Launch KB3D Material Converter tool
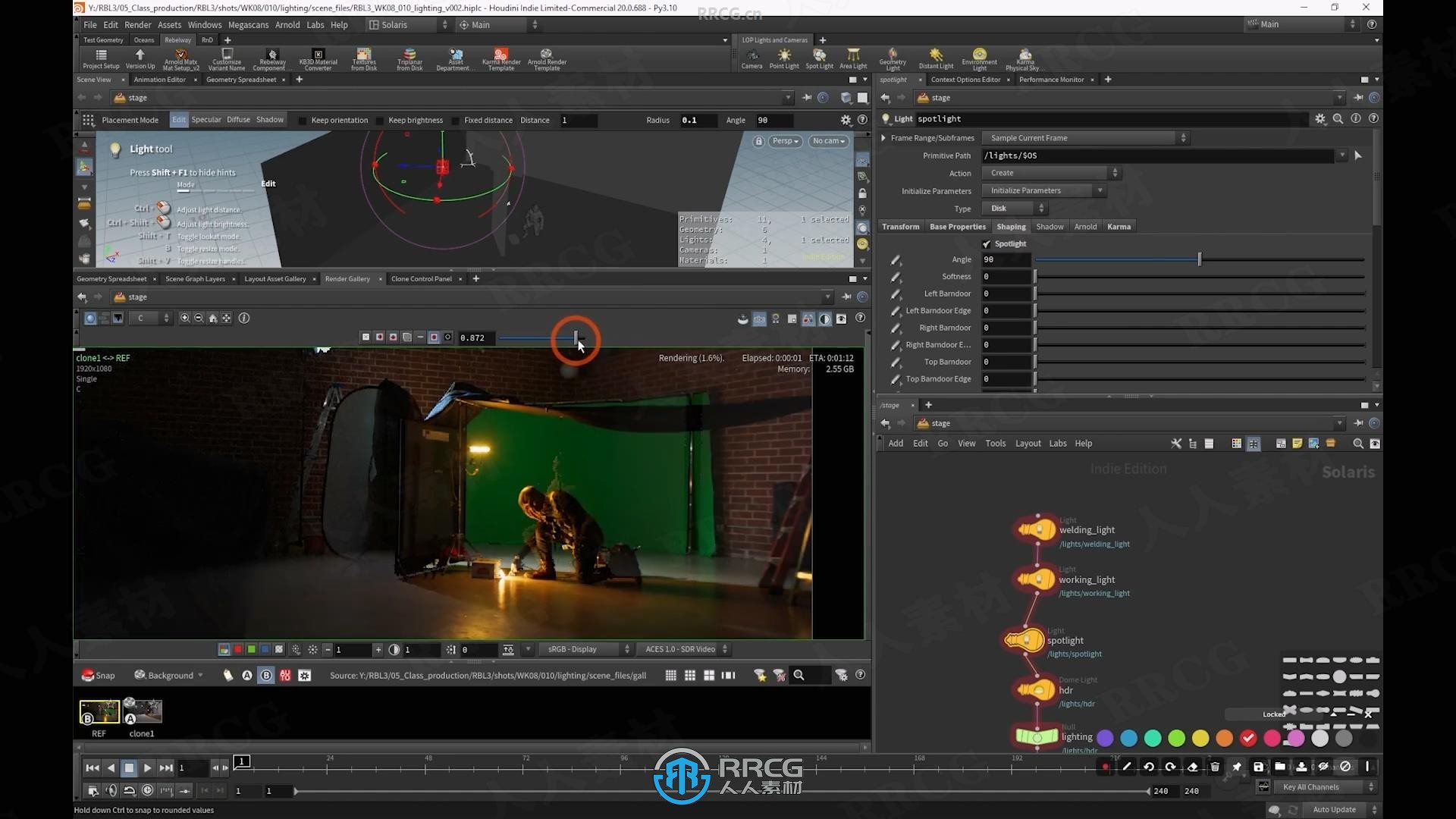Screen dimensions: 1456x819 318,59
